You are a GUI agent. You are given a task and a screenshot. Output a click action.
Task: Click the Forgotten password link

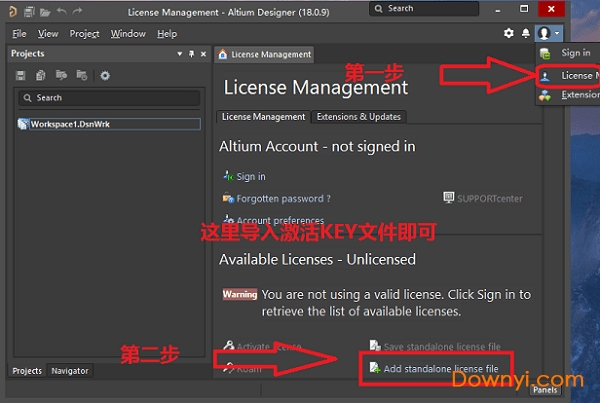pos(283,198)
